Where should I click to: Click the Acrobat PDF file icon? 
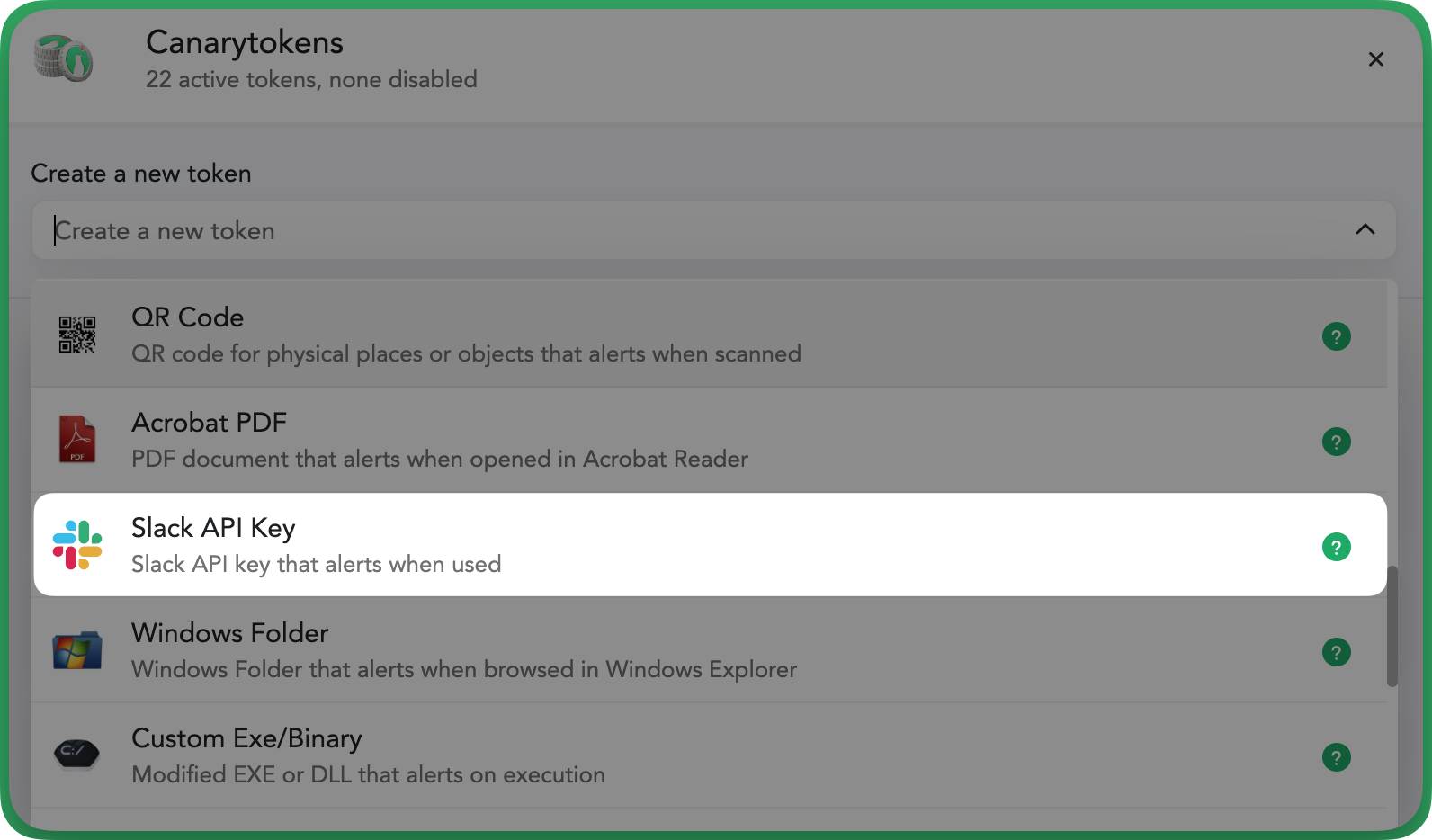pyautogui.click(x=77, y=439)
